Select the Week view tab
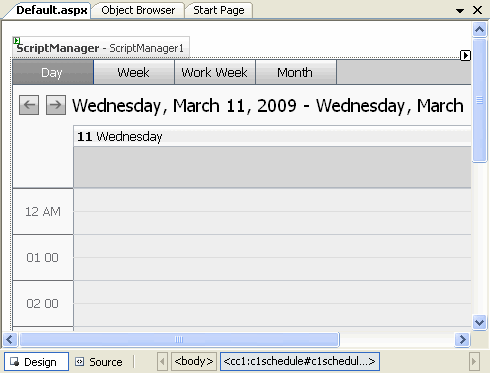The height and width of the screenshot is (373, 490). [134, 72]
